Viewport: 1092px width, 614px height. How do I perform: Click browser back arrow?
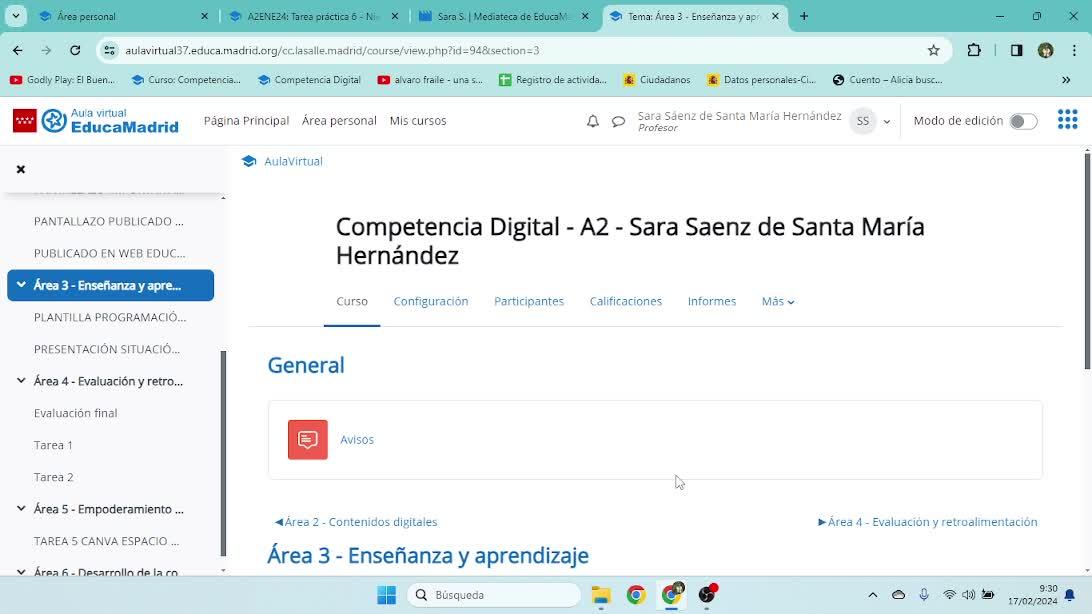point(17,50)
